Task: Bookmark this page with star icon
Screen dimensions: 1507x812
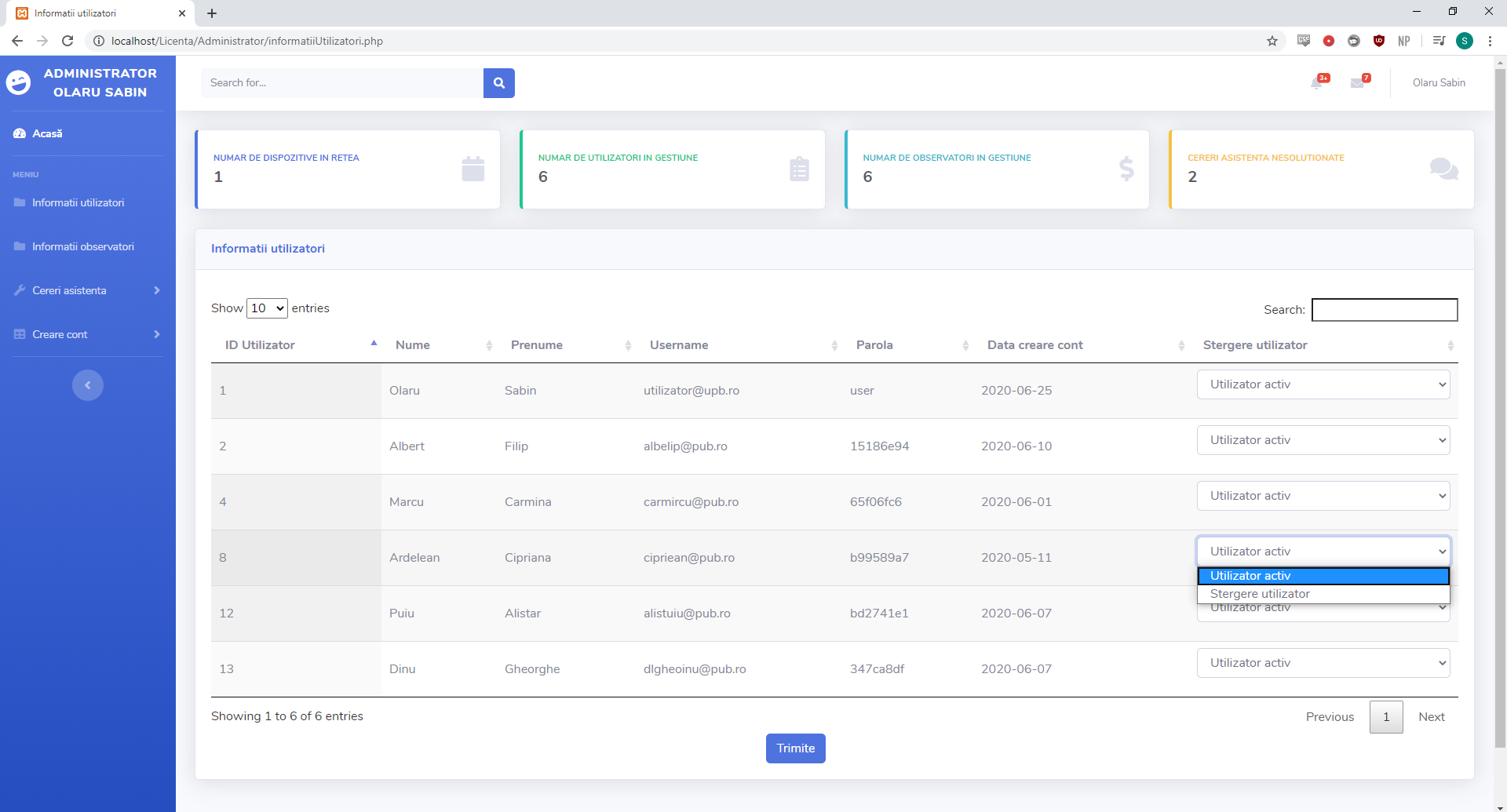Action: tap(1272, 41)
